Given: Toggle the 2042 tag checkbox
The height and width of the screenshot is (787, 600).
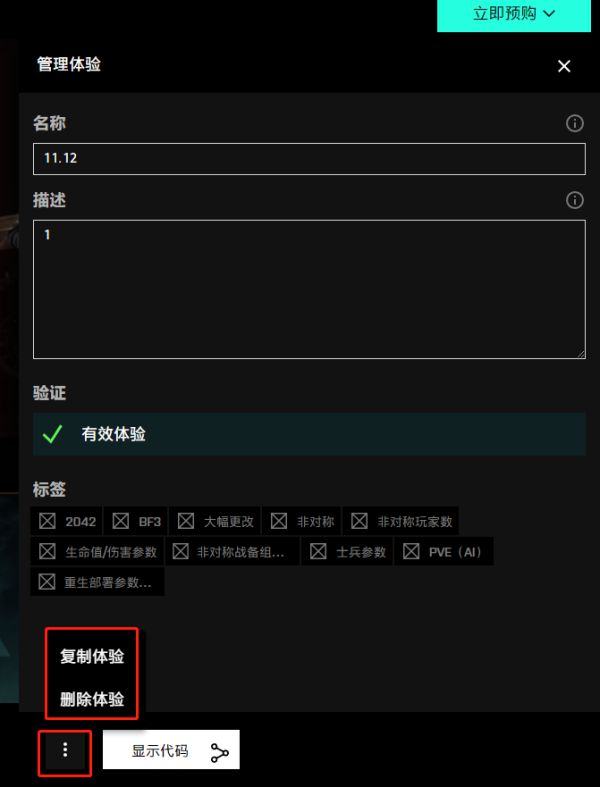Looking at the screenshot, I should click(47, 521).
